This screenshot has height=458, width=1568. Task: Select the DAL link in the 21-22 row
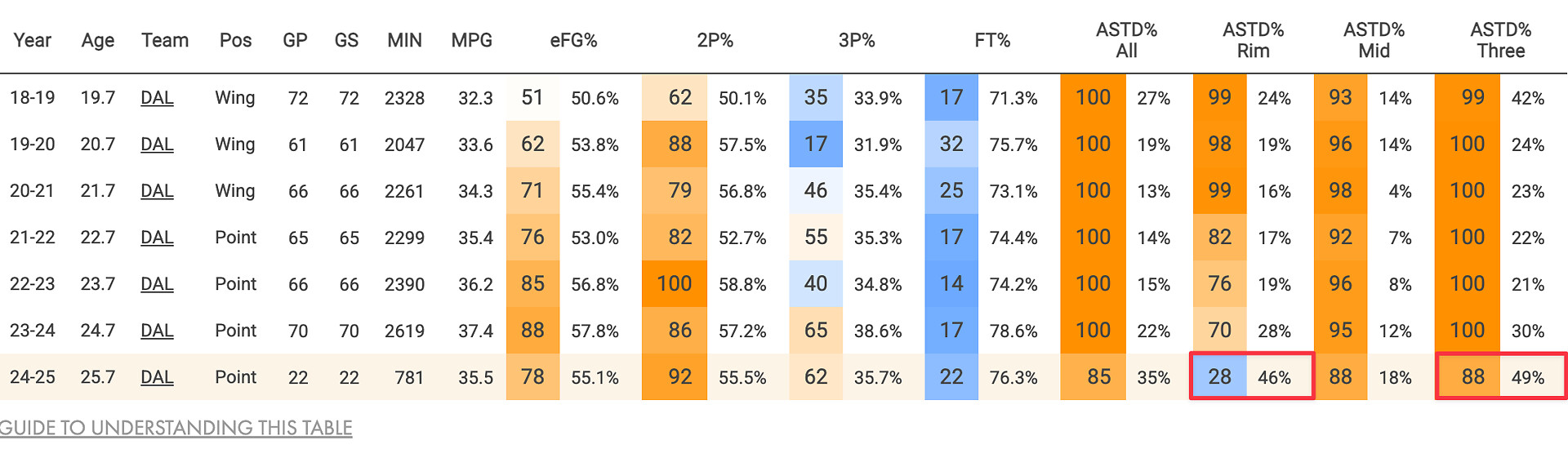coord(157,238)
